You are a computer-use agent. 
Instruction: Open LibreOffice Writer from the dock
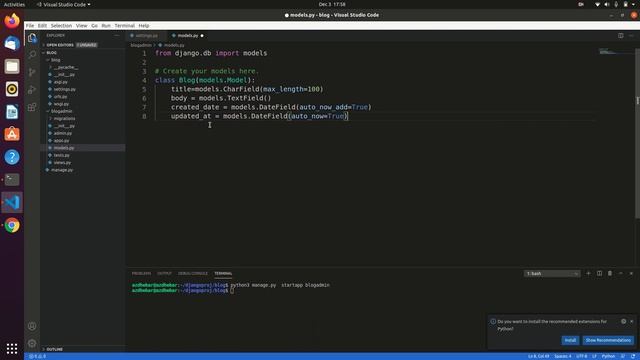click(12, 111)
